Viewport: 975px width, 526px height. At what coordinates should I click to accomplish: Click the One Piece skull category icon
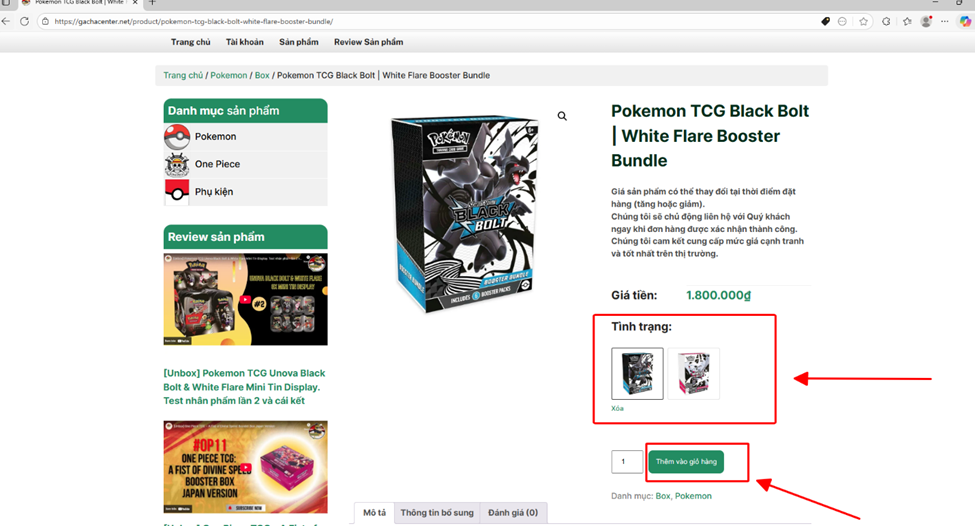[x=177, y=164]
